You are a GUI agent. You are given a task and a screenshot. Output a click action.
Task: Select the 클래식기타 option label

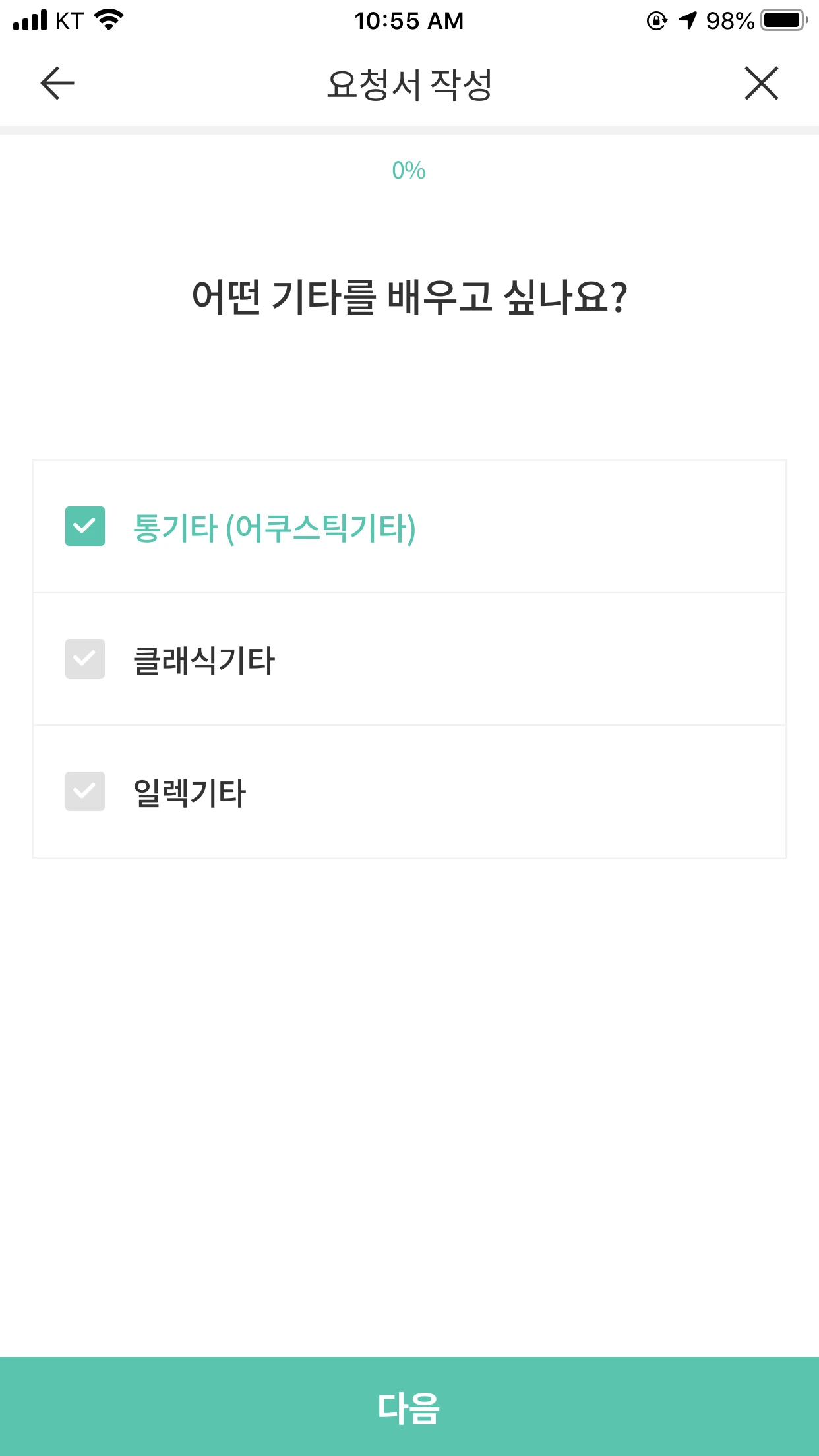(204, 660)
